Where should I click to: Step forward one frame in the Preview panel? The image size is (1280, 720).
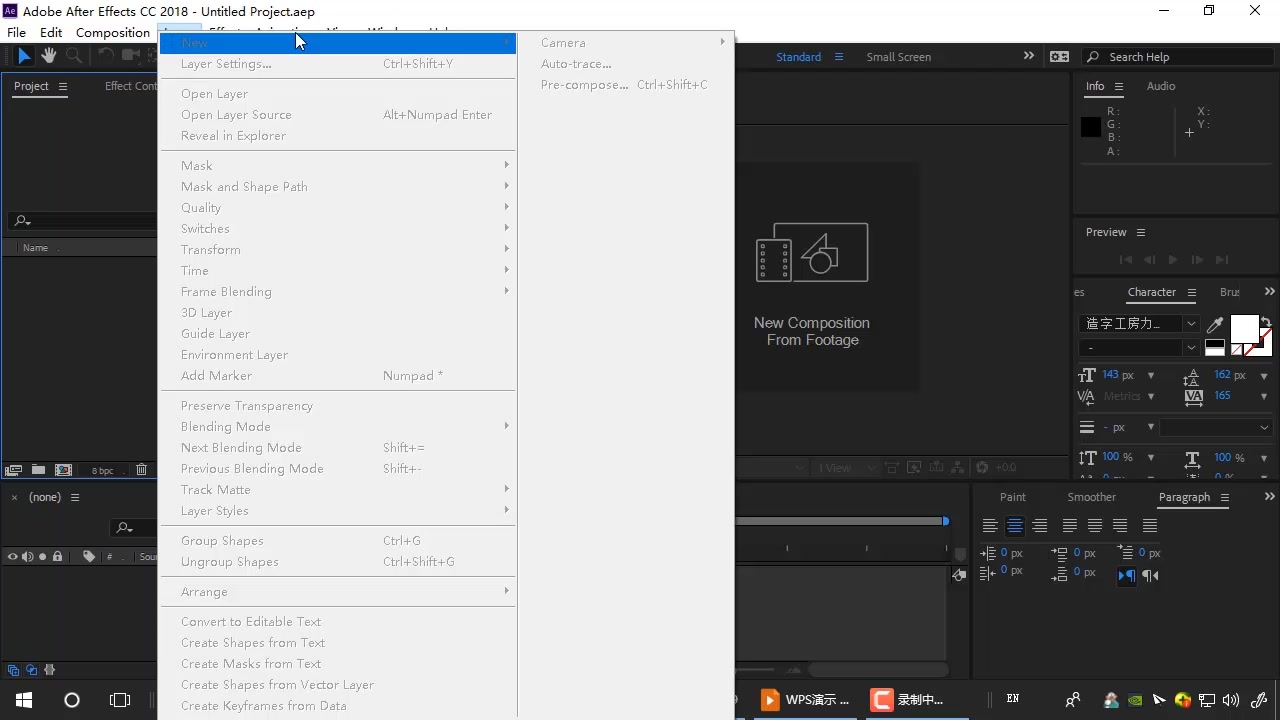[1197, 260]
